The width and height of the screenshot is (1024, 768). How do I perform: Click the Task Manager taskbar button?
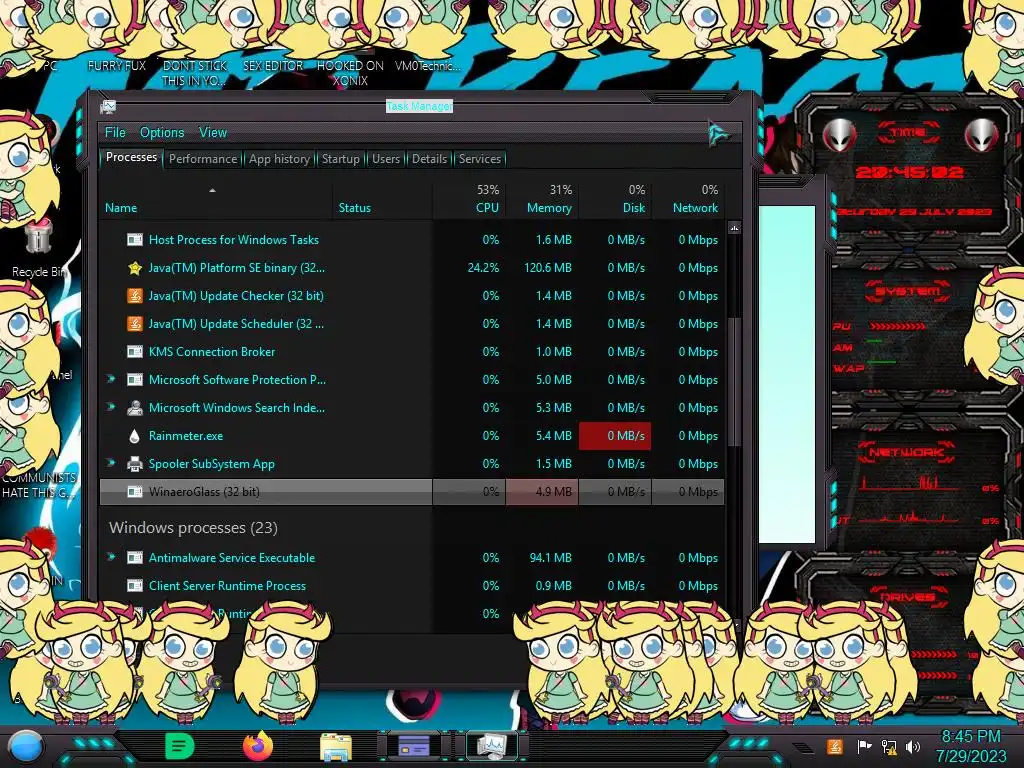(x=491, y=746)
